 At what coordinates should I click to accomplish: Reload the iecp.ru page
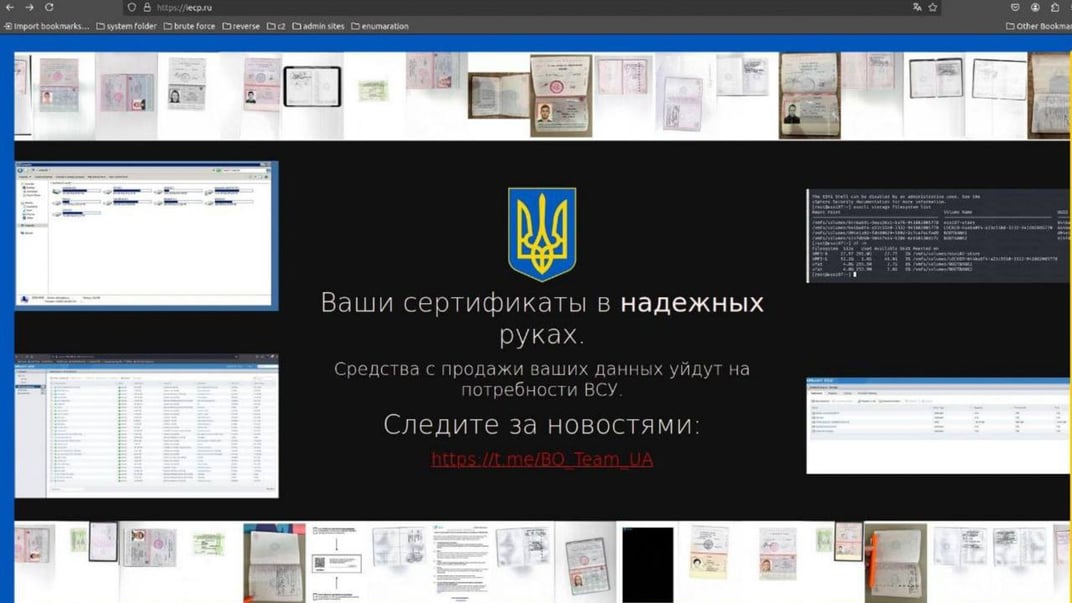tap(51, 7)
